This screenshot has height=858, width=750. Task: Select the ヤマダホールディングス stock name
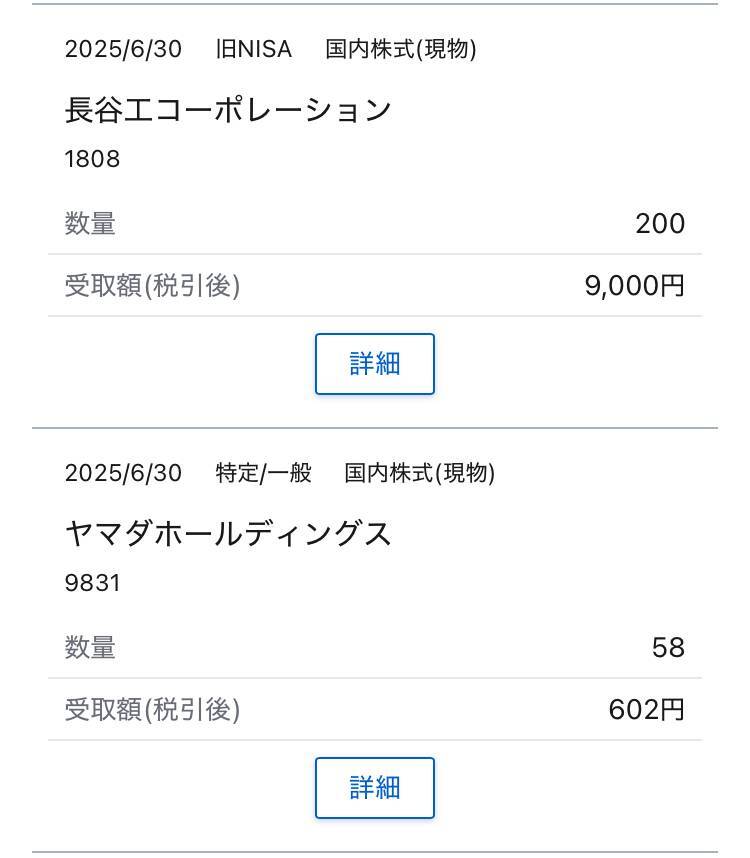228,534
